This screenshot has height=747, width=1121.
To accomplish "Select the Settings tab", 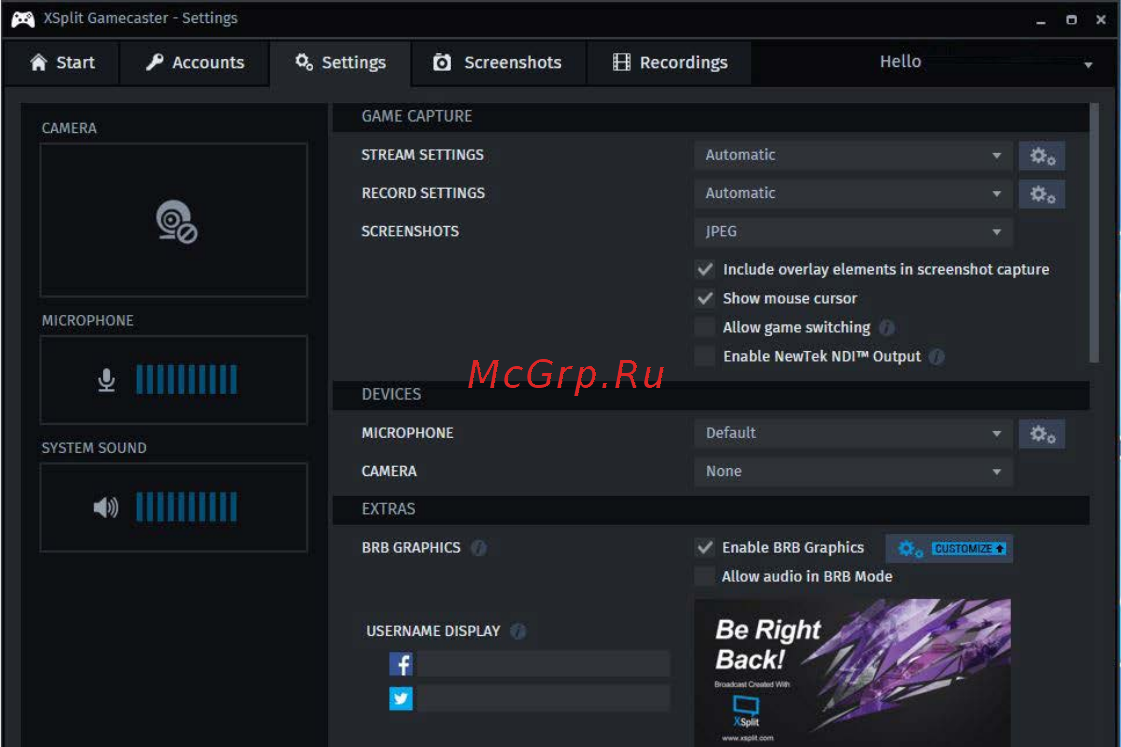I will coord(340,63).
